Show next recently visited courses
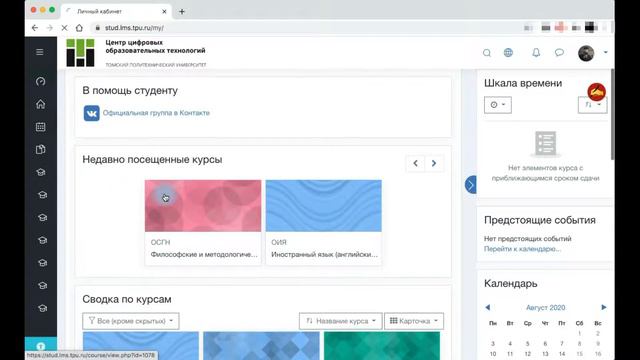The width and height of the screenshot is (640, 360). (434, 163)
